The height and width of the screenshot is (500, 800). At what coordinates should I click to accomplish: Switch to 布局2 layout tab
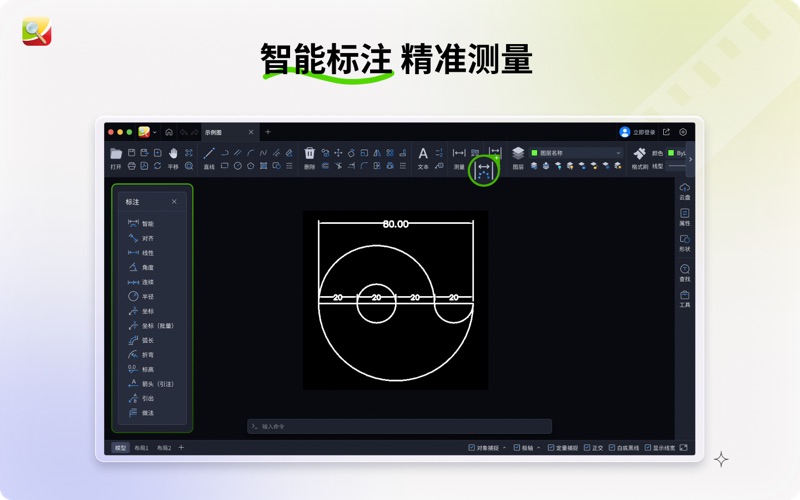coord(164,448)
